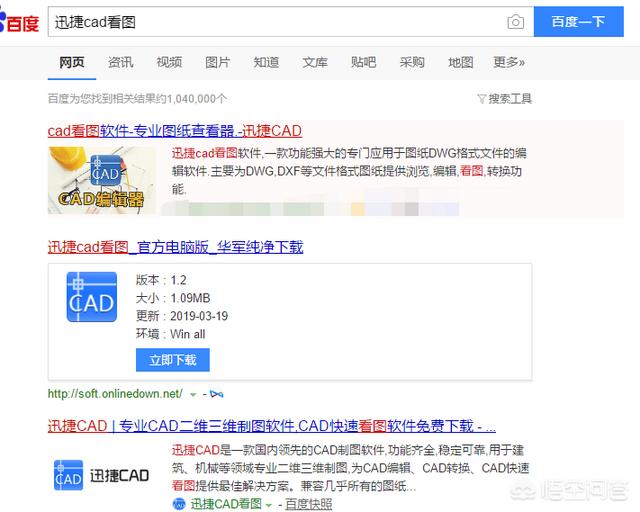
Task: Click the funnel icon beside 搜索工具
Action: pyautogui.click(x=481, y=99)
